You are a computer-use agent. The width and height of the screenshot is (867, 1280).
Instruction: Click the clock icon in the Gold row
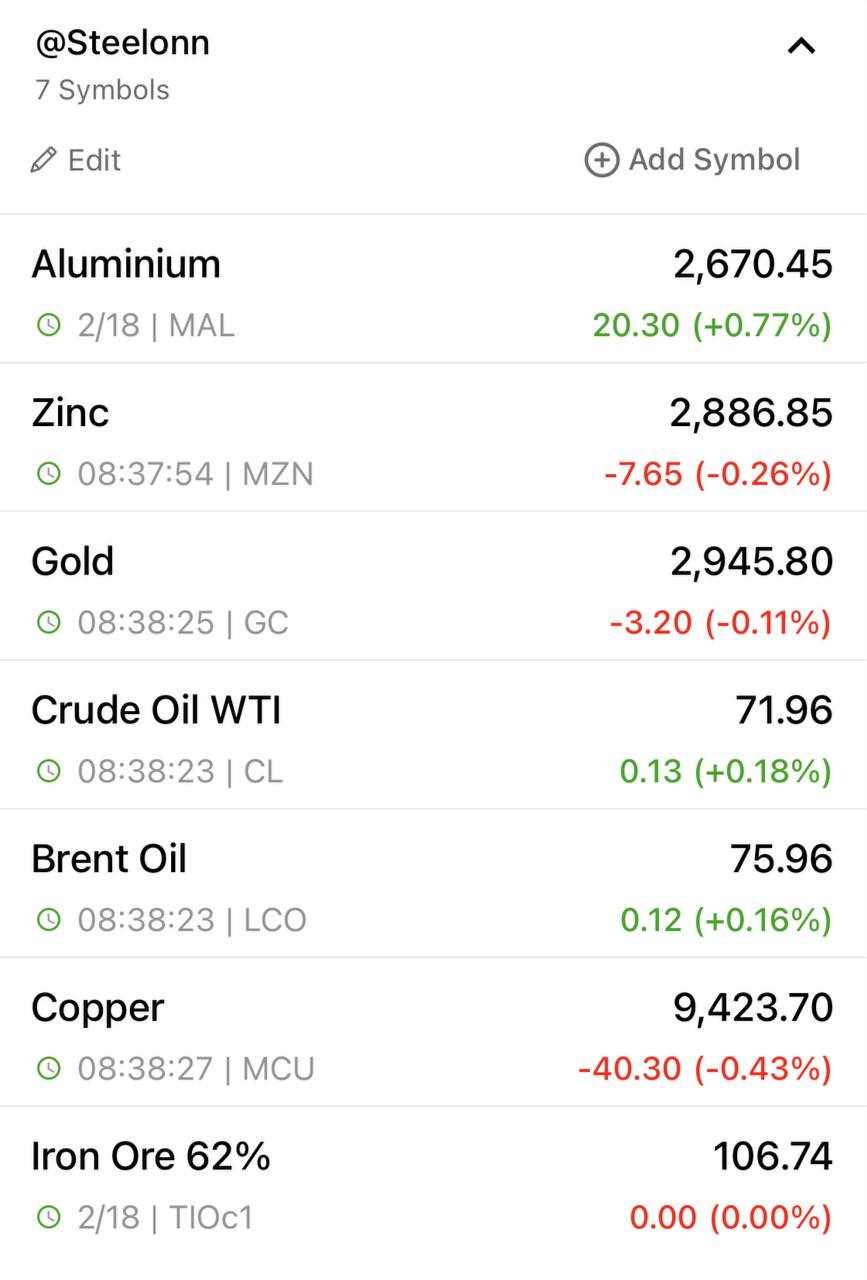(48, 622)
